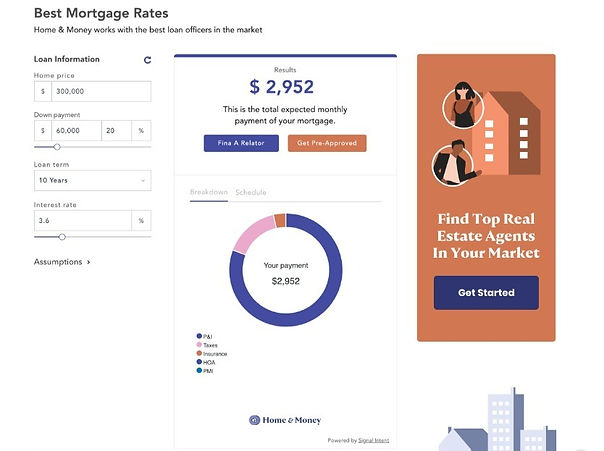Click the orange building illustration
Screen dimensions: 604x451
point(507,133)
